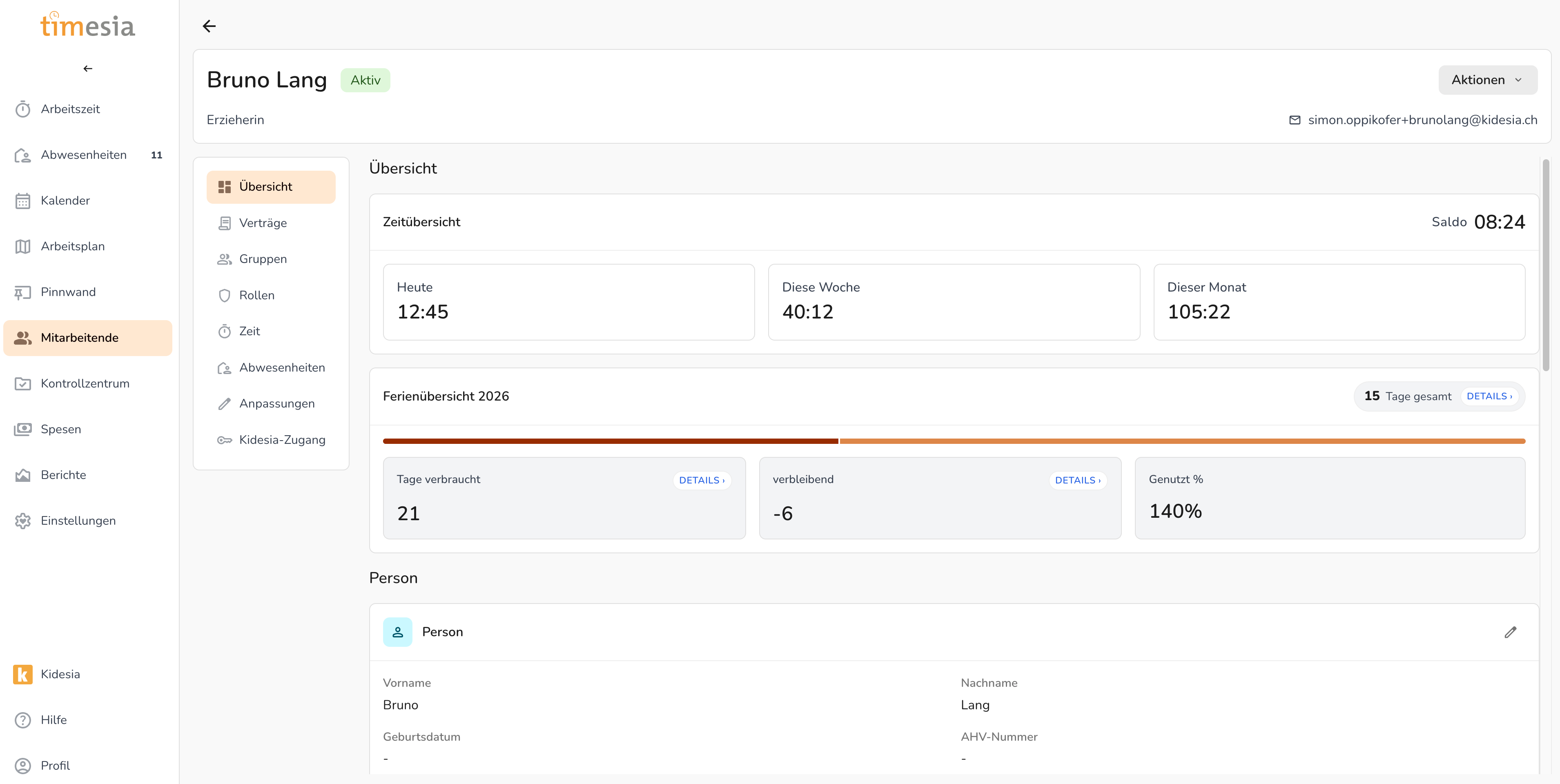
Task: Collapse the sidebar with small arrow
Action: pos(88,69)
